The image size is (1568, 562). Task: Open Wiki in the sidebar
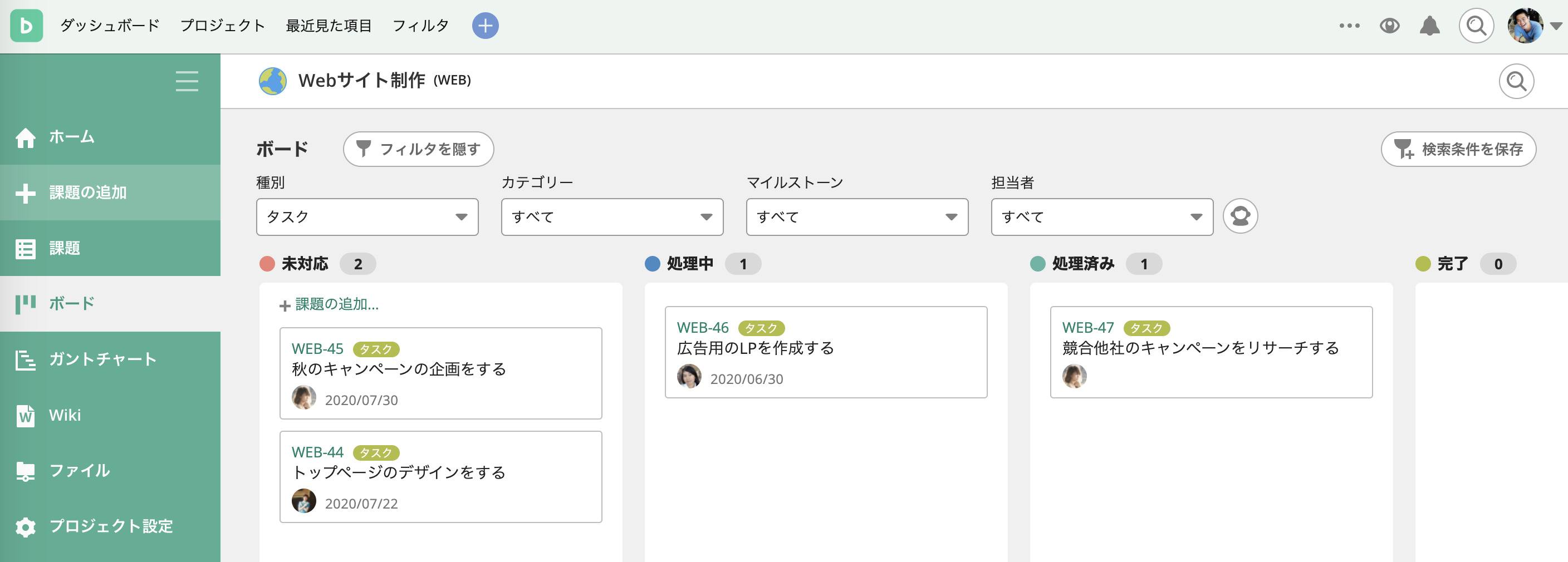click(x=65, y=415)
